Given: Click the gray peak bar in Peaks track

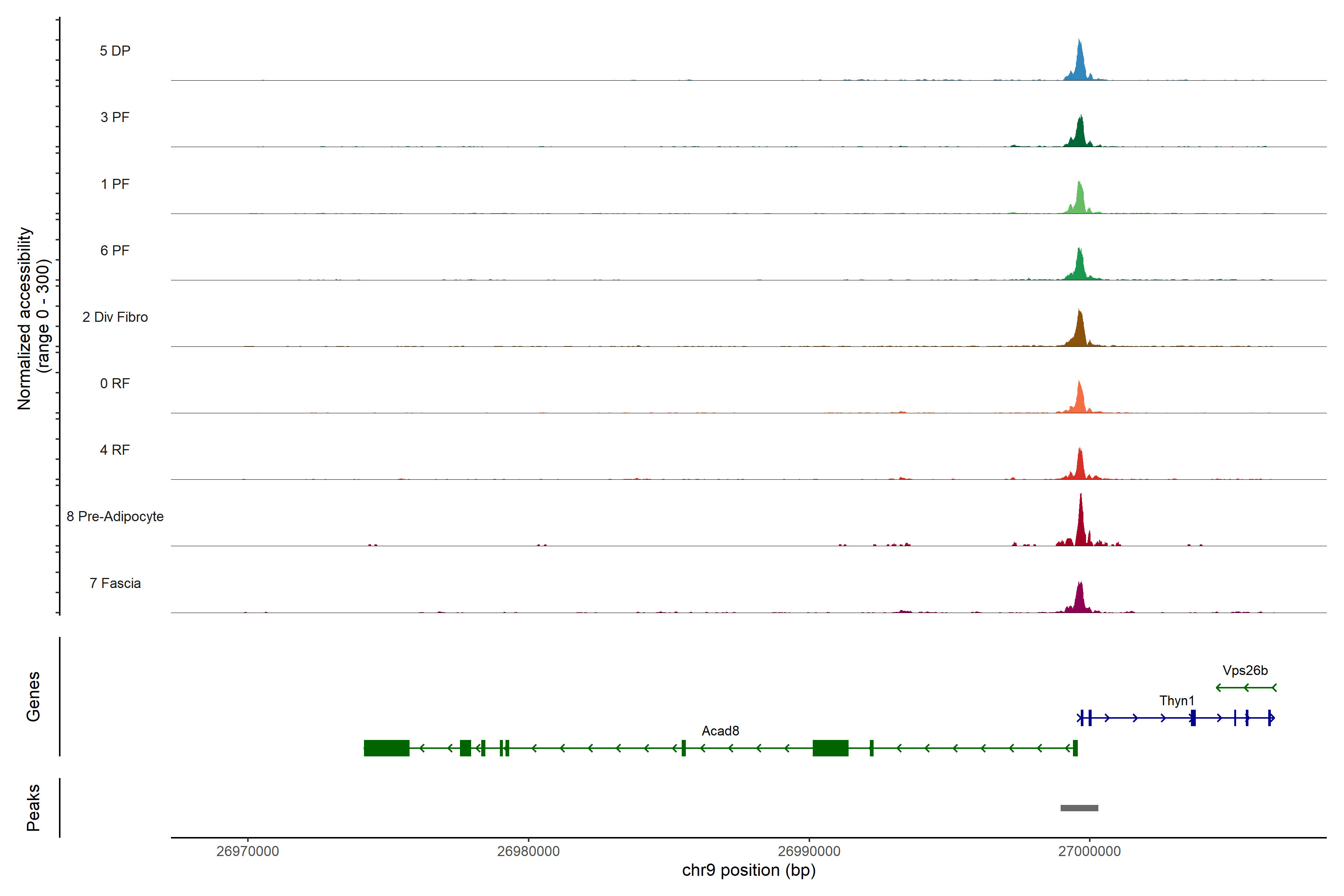Looking at the screenshot, I should [1079, 808].
